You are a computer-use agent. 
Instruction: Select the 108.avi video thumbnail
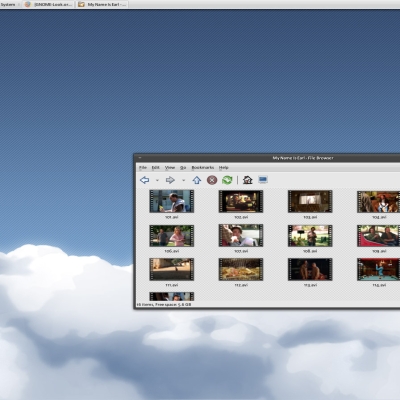click(310, 236)
